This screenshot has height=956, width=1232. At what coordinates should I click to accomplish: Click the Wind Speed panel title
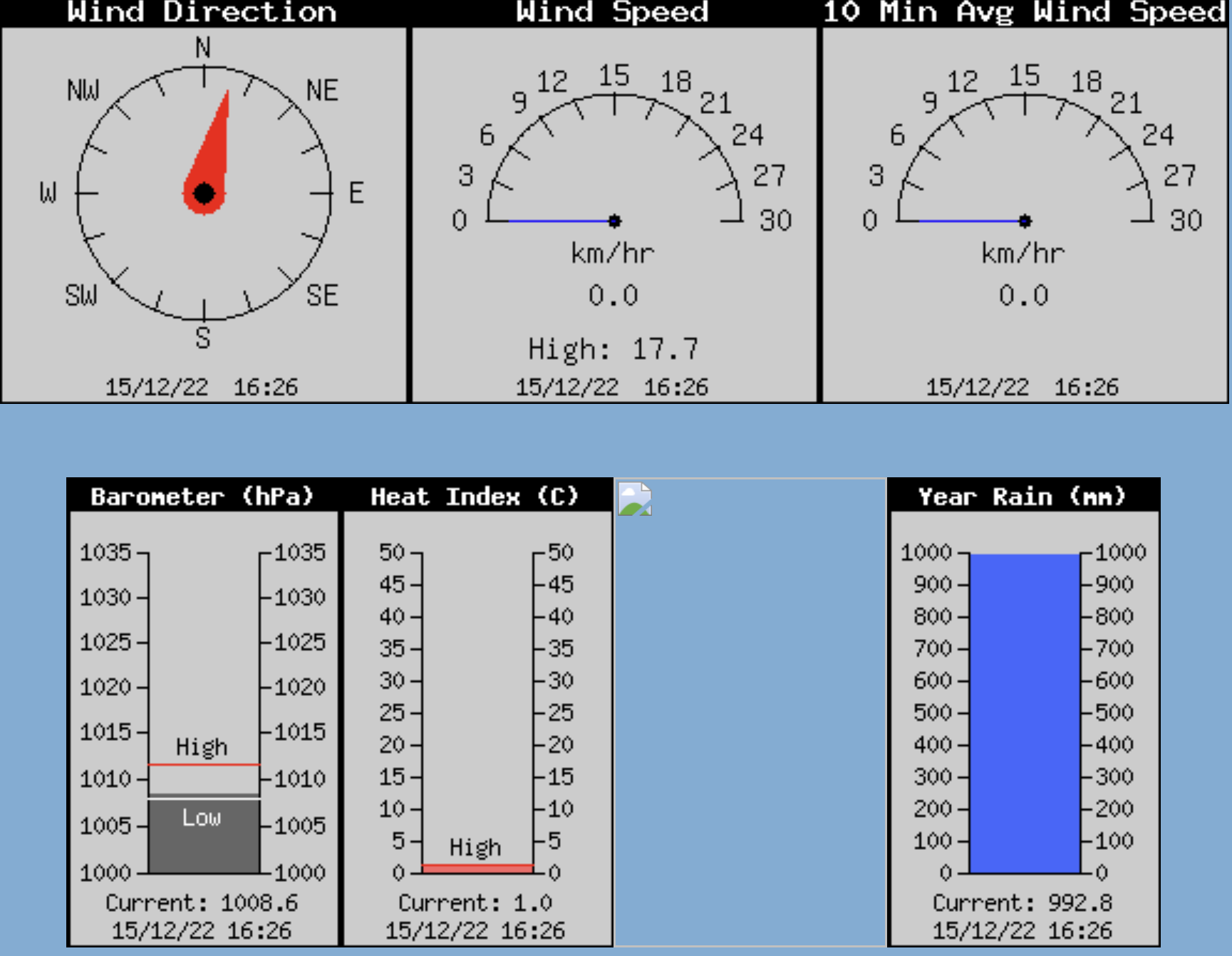coord(613,12)
